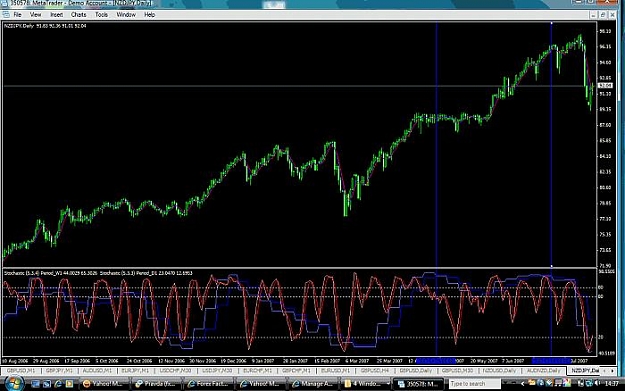Click the 94.00 price scale label
The width and height of the screenshot is (625, 391).
(x=605, y=62)
